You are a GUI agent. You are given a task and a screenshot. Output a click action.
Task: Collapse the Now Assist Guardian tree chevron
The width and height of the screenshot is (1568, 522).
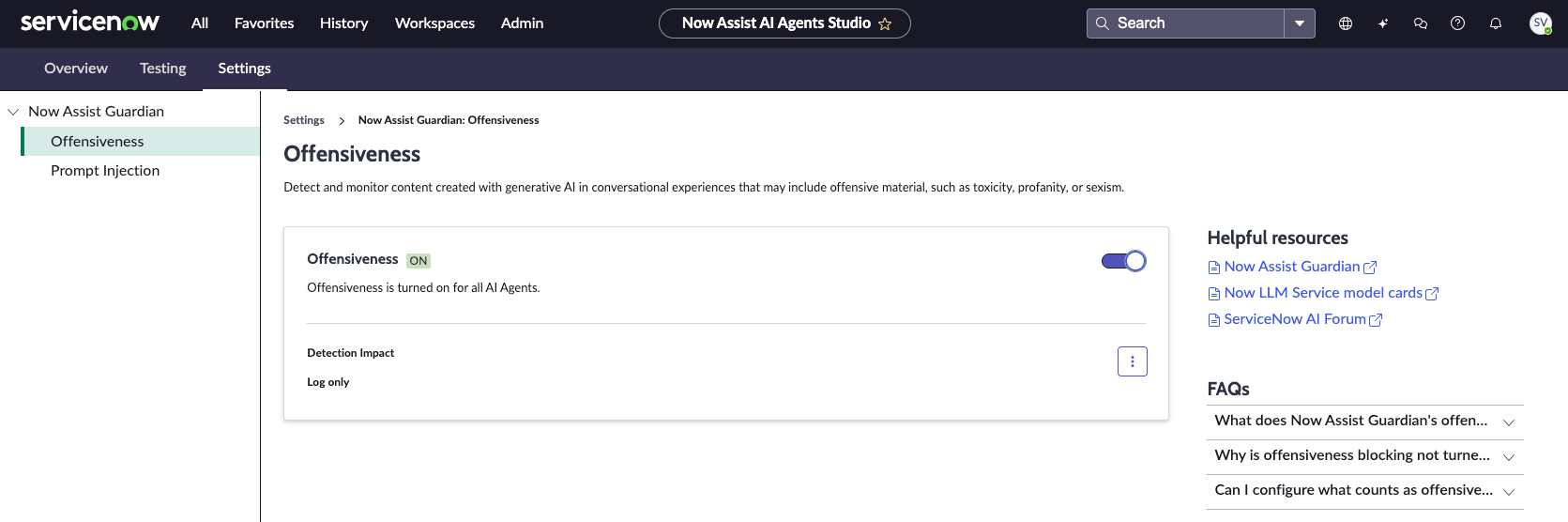click(13, 112)
